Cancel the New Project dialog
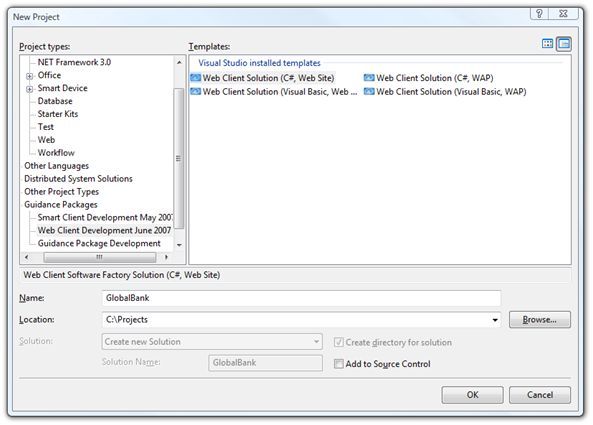593x425 pixels. [540, 395]
